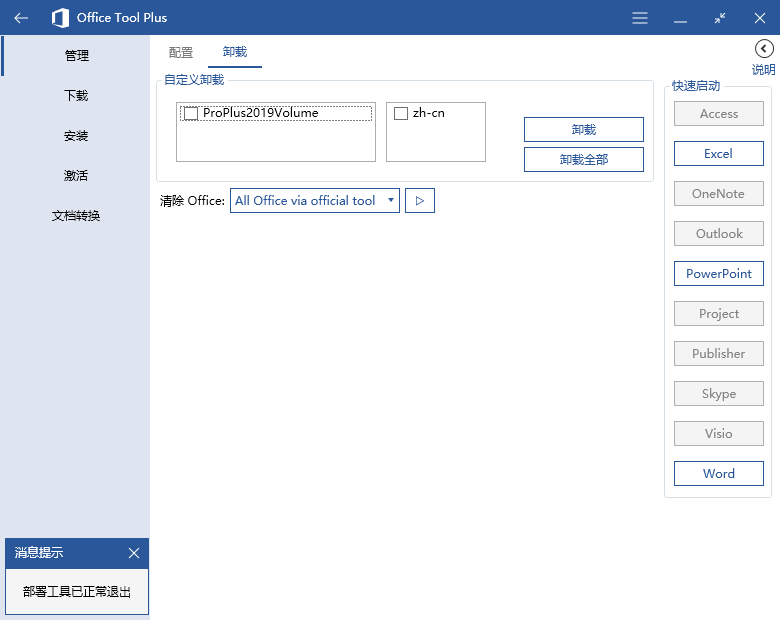This screenshot has width=780, height=620.
Task: Launch PowerPoint from quick start
Action: click(719, 273)
